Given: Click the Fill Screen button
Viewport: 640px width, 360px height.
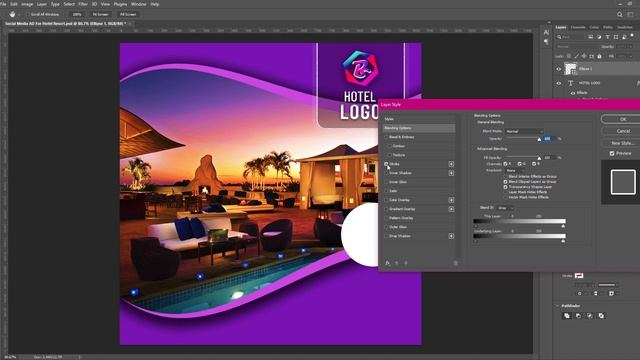Looking at the screenshot, I should [x=128, y=14].
